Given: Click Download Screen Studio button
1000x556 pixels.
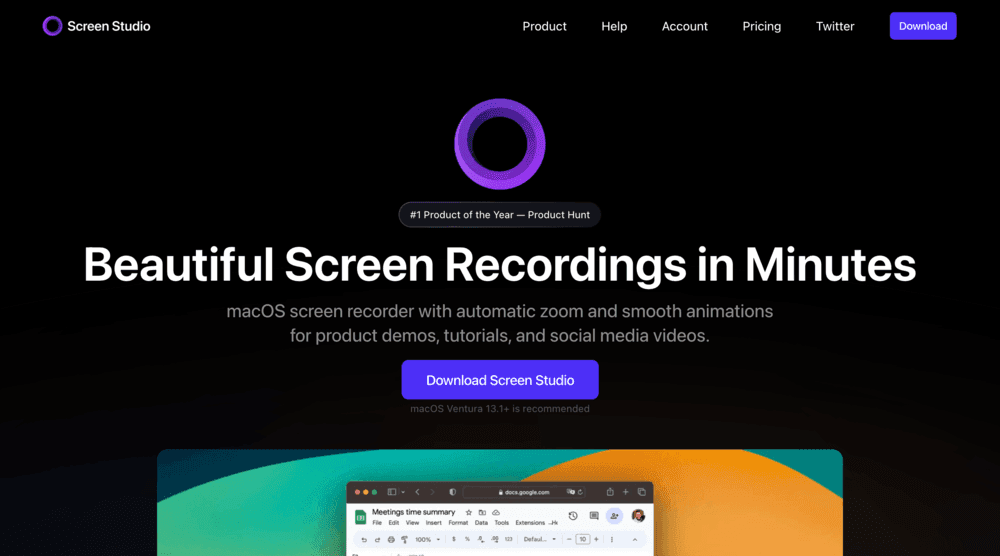Looking at the screenshot, I should coord(500,380).
